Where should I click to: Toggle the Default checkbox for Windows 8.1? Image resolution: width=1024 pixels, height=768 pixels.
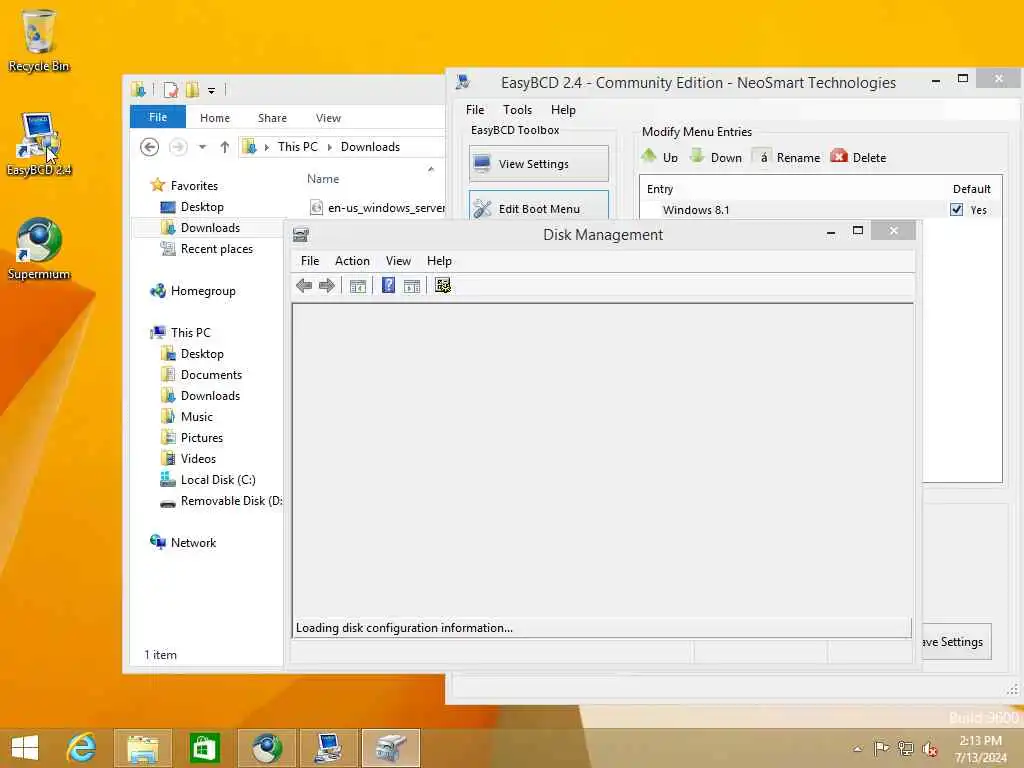[x=957, y=210]
